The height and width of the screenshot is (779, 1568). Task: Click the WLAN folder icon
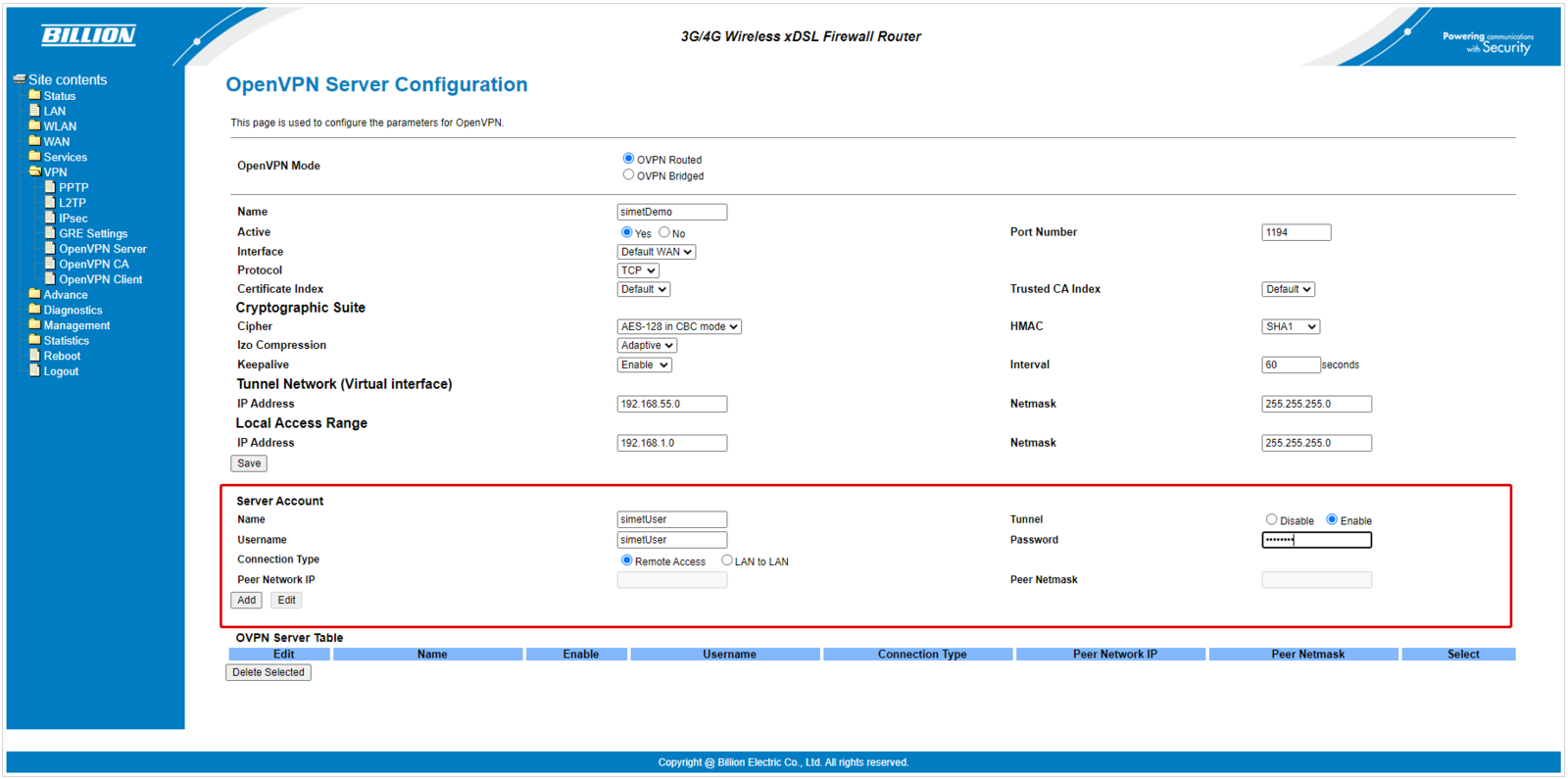click(34, 125)
